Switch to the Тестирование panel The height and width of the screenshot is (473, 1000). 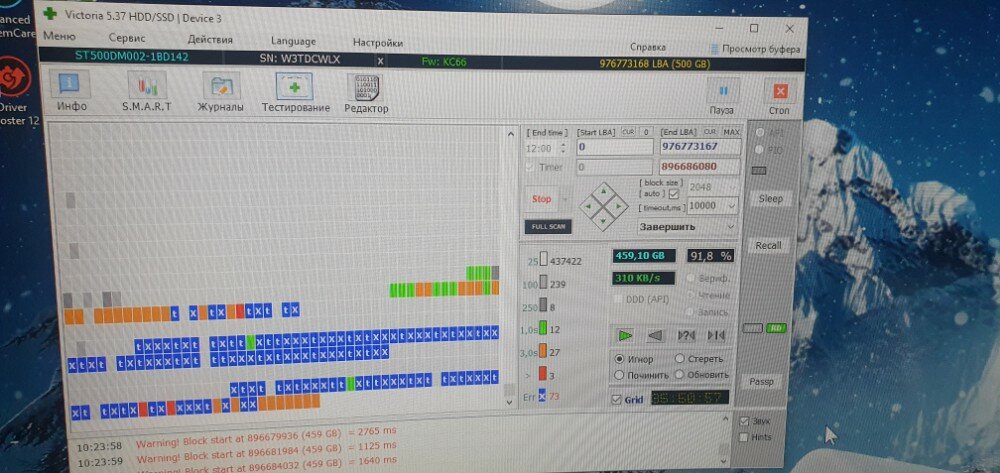[295, 92]
